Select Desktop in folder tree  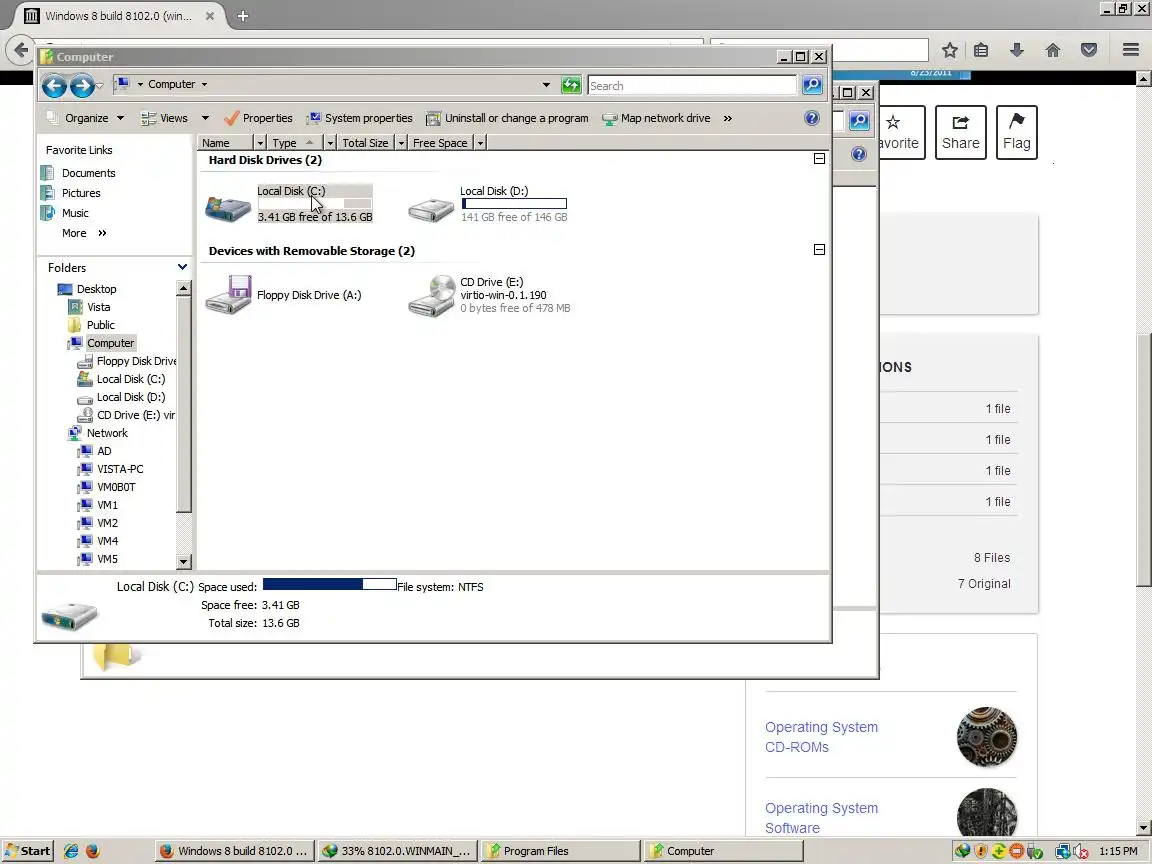pos(96,289)
